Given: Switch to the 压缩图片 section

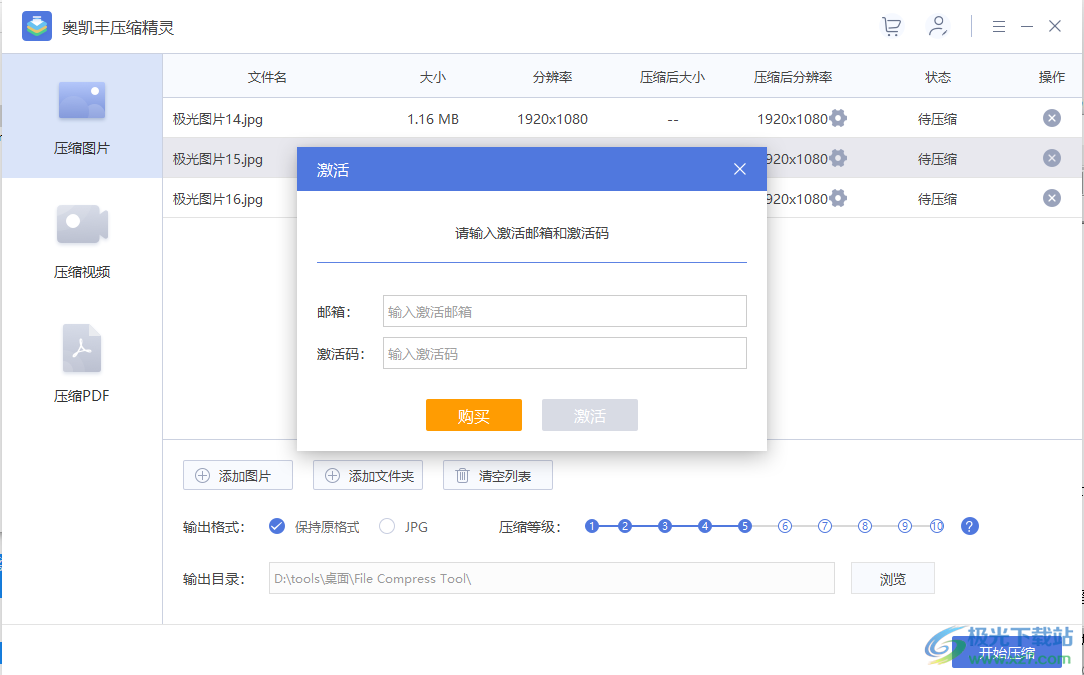Looking at the screenshot, I should (x=82, y=116).
